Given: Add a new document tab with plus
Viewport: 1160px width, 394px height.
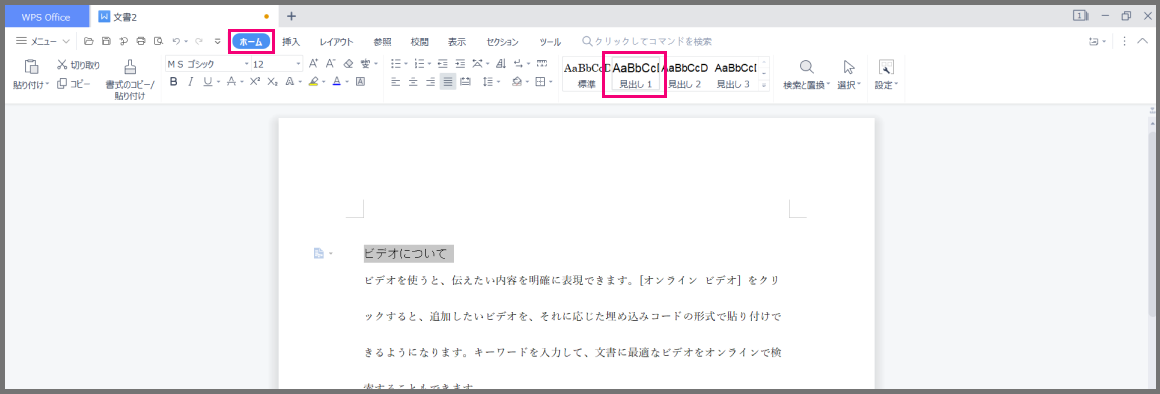Looking at the screenshot, I should click(291, 16).
